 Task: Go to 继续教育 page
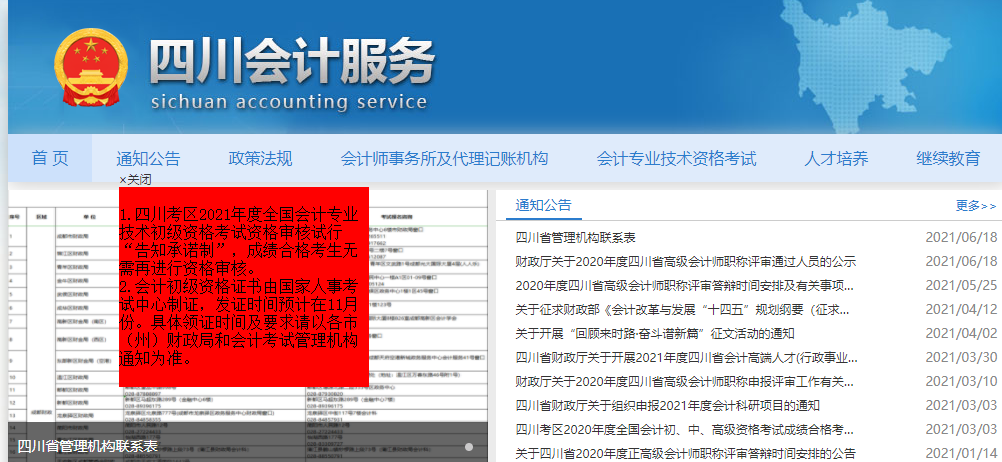[948, 158]
